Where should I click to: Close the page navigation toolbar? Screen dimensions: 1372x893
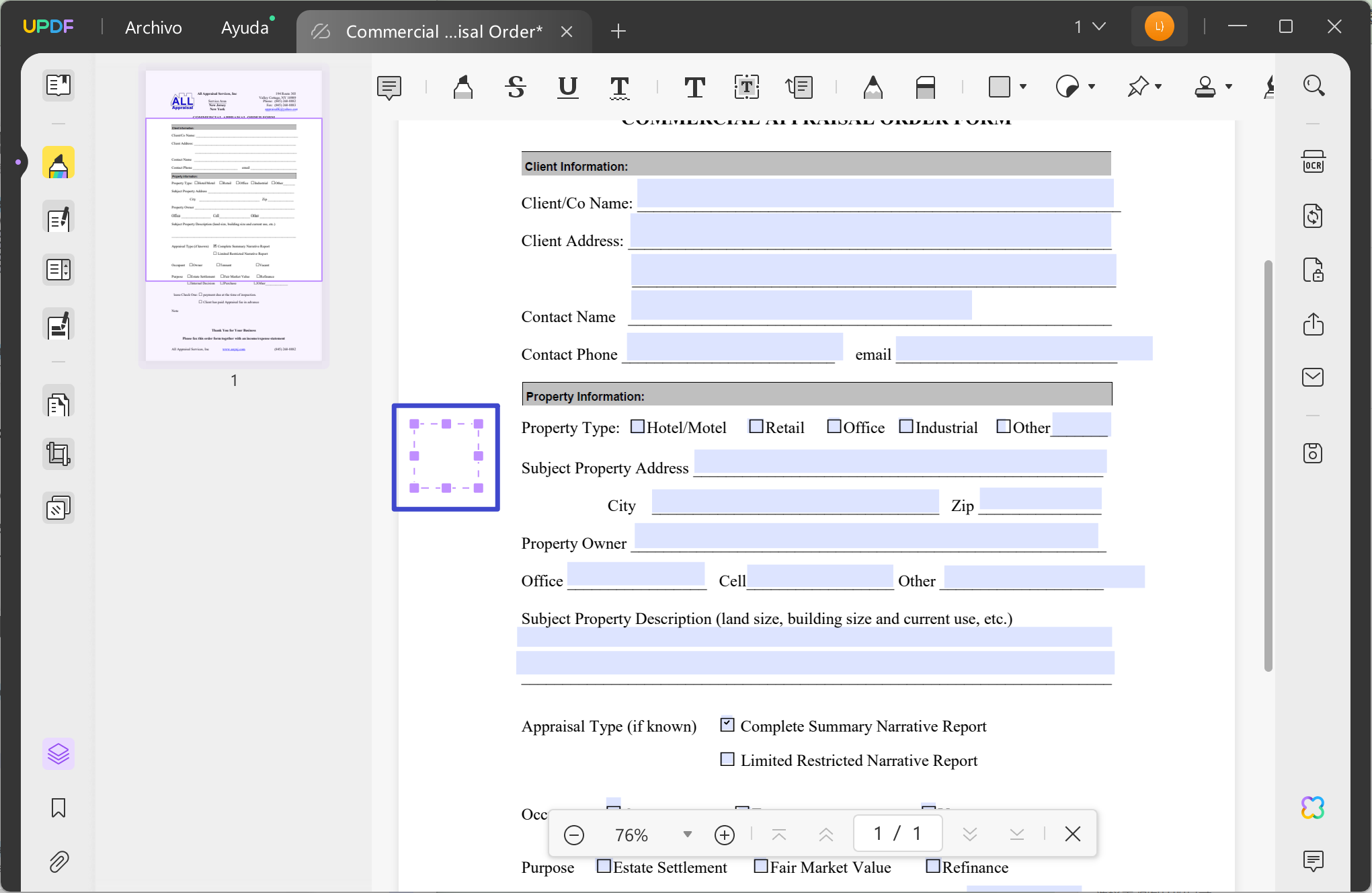pyautogui.click(x=1073, y=834)
